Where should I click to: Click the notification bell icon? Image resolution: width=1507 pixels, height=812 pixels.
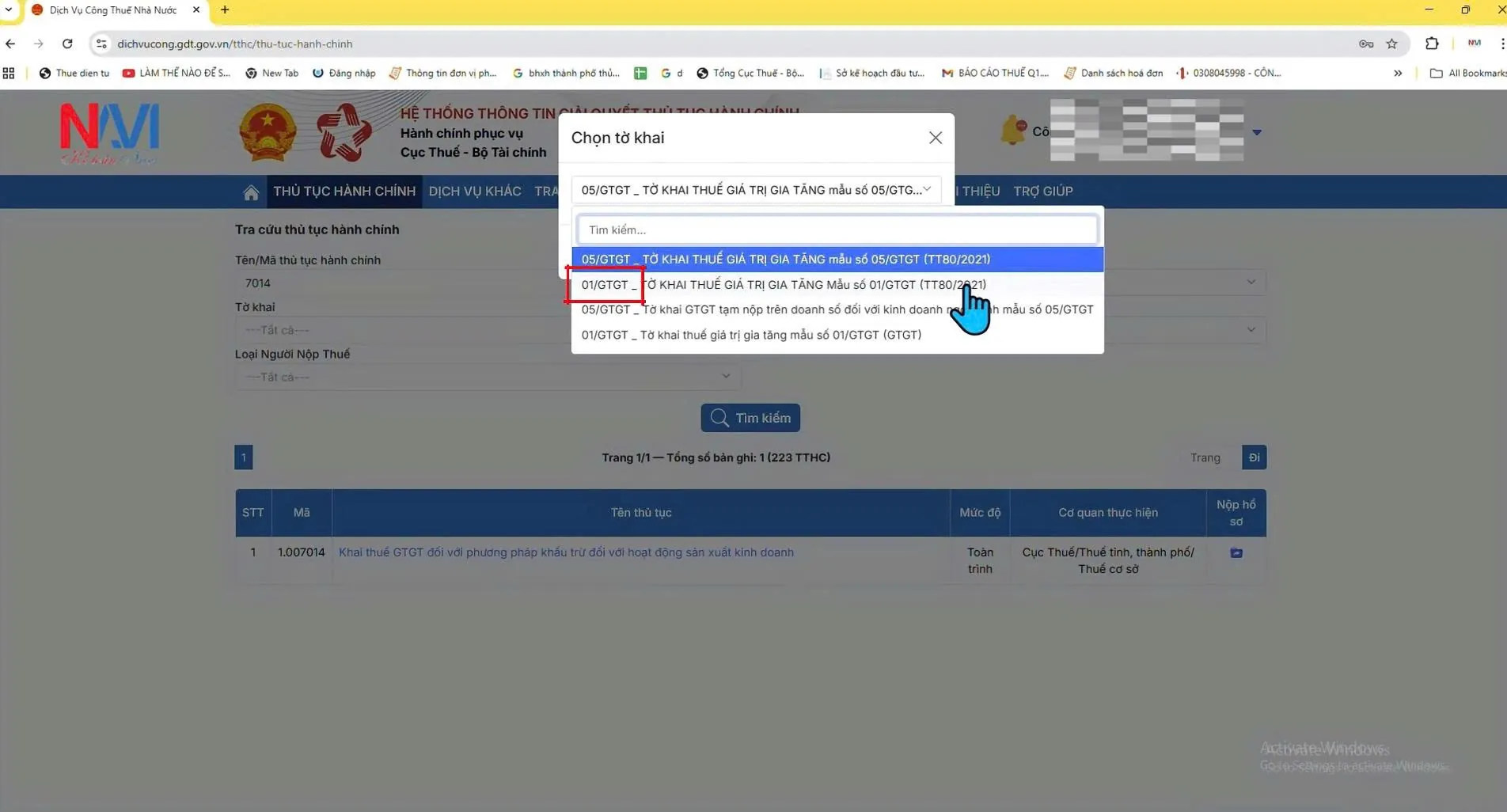(x=1012, y=131)
